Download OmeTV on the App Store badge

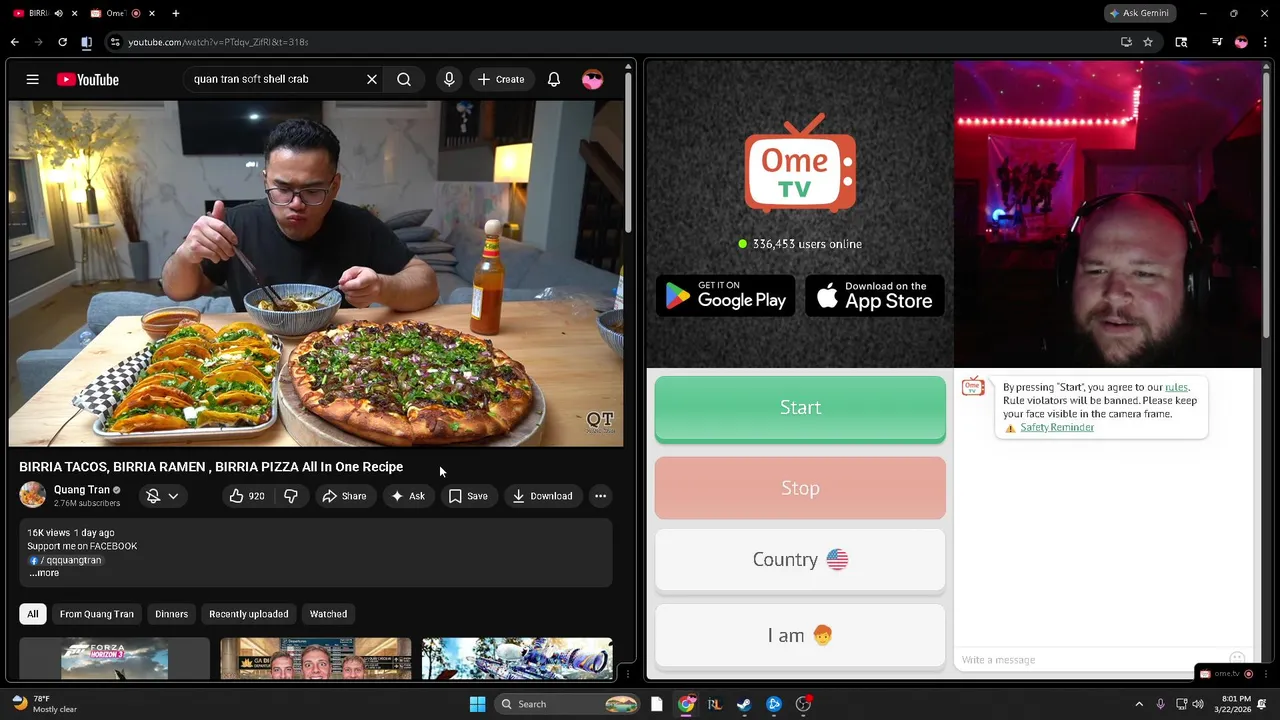[875, 295]
